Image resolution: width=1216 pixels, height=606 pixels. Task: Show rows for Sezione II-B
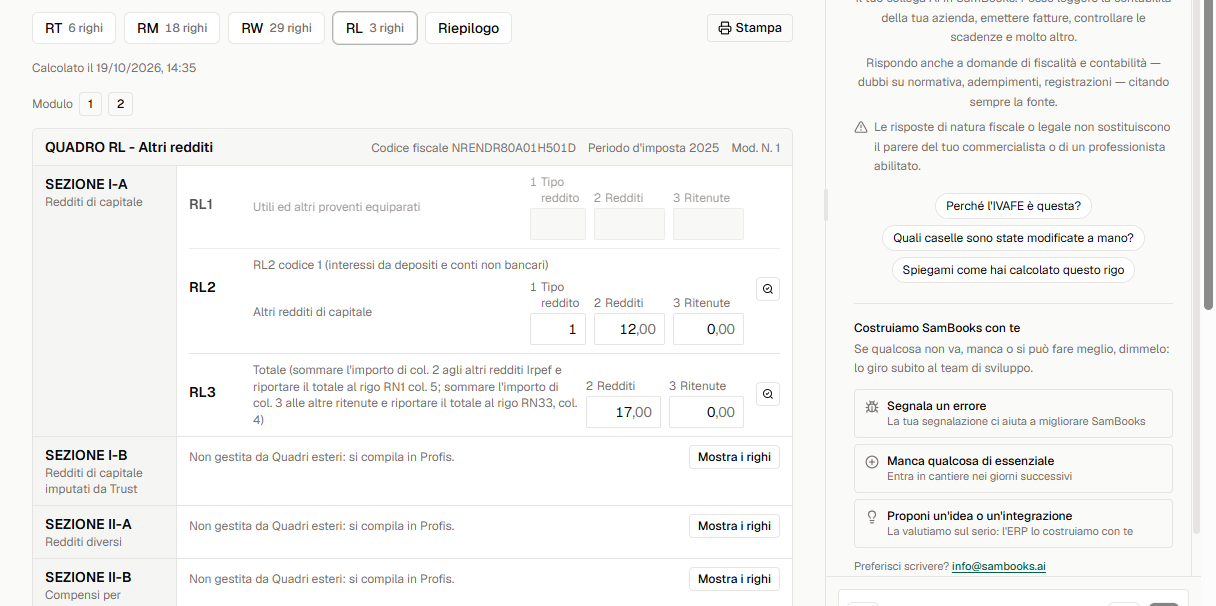coord(734,579)
